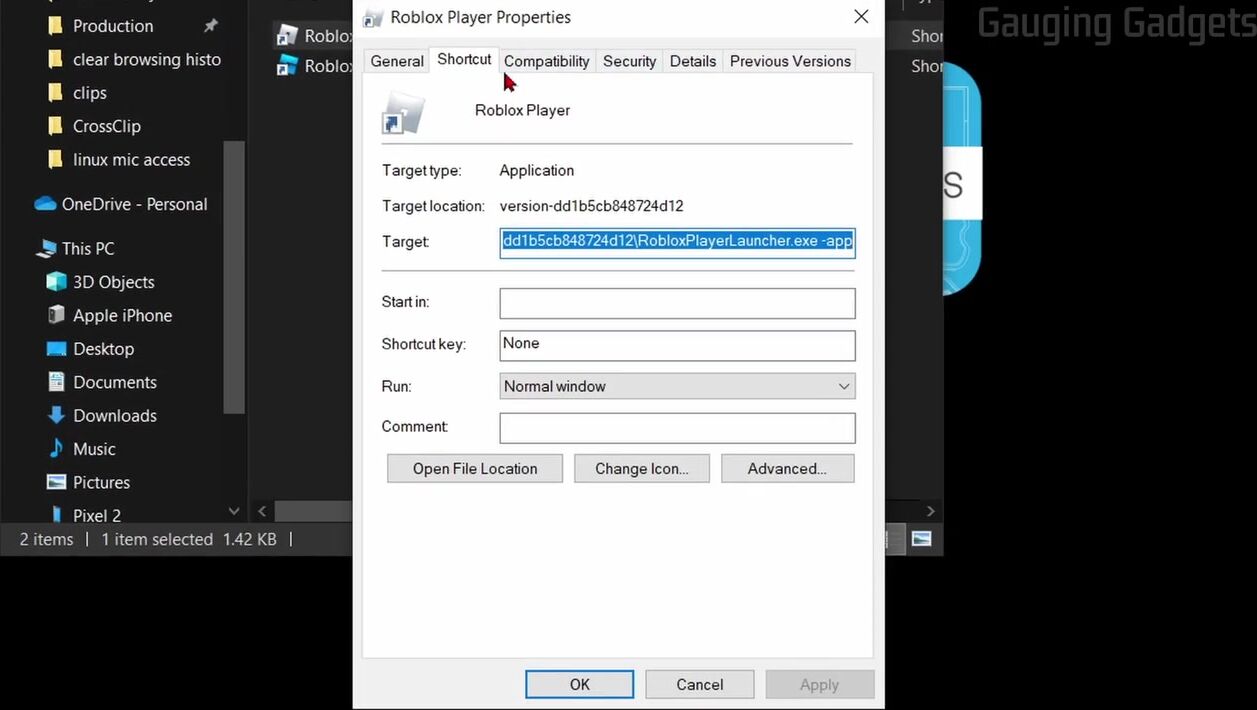Click the CrossClip folder icon
Viewport: 1257px width, 710px height.
(x=55, y=126)
